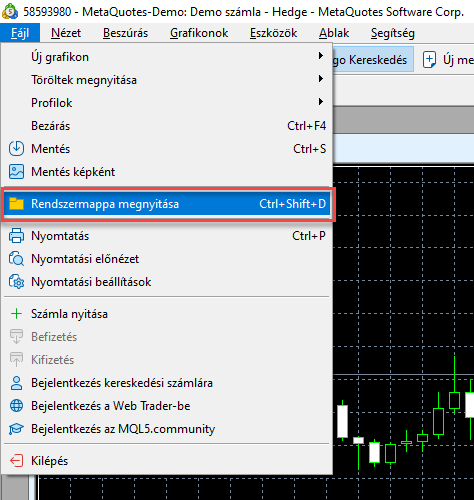Open the Fájl menu

(x=20, y=33)
